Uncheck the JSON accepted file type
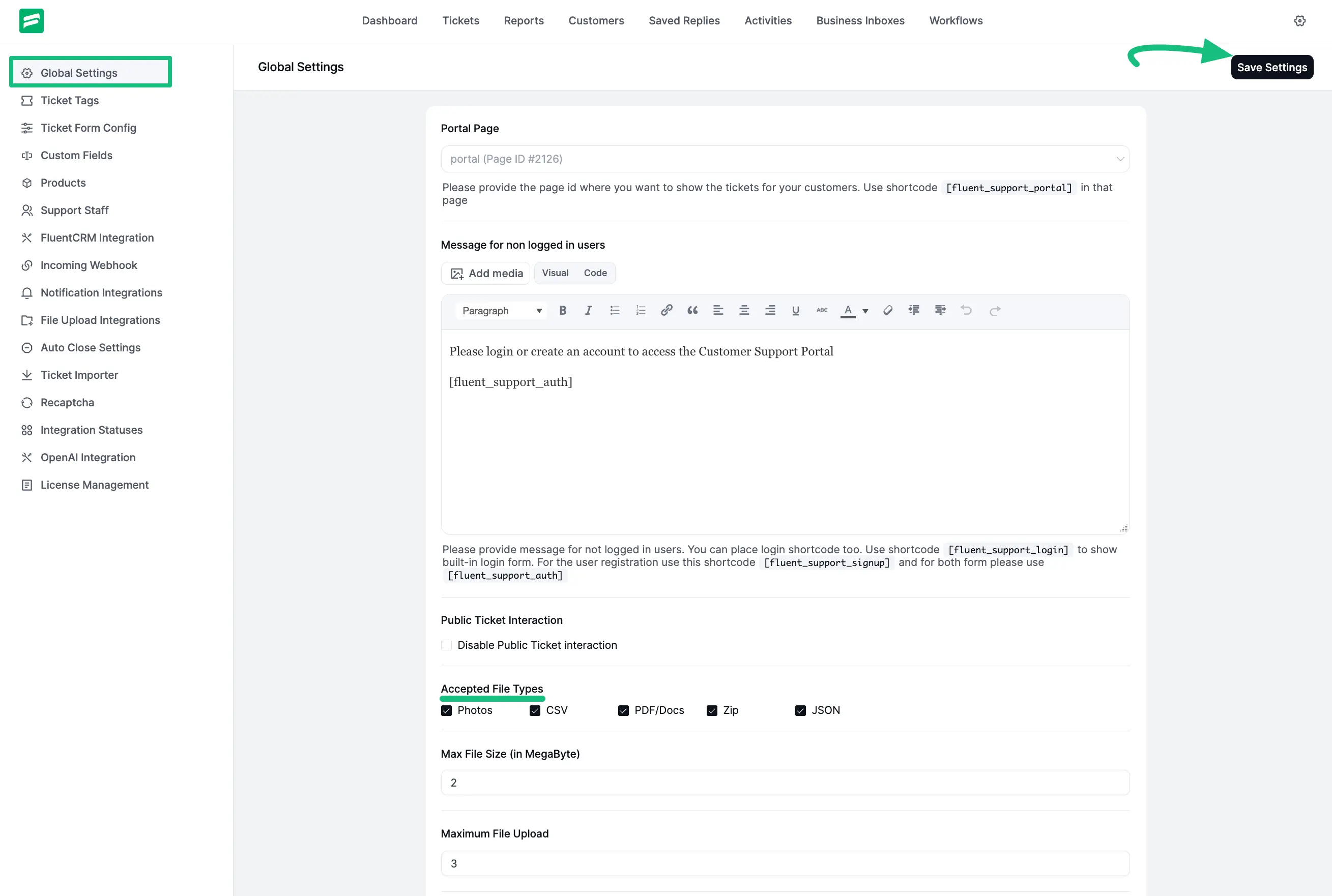The height and width of the screenshot is (896, 1332). tap(800, 710)
